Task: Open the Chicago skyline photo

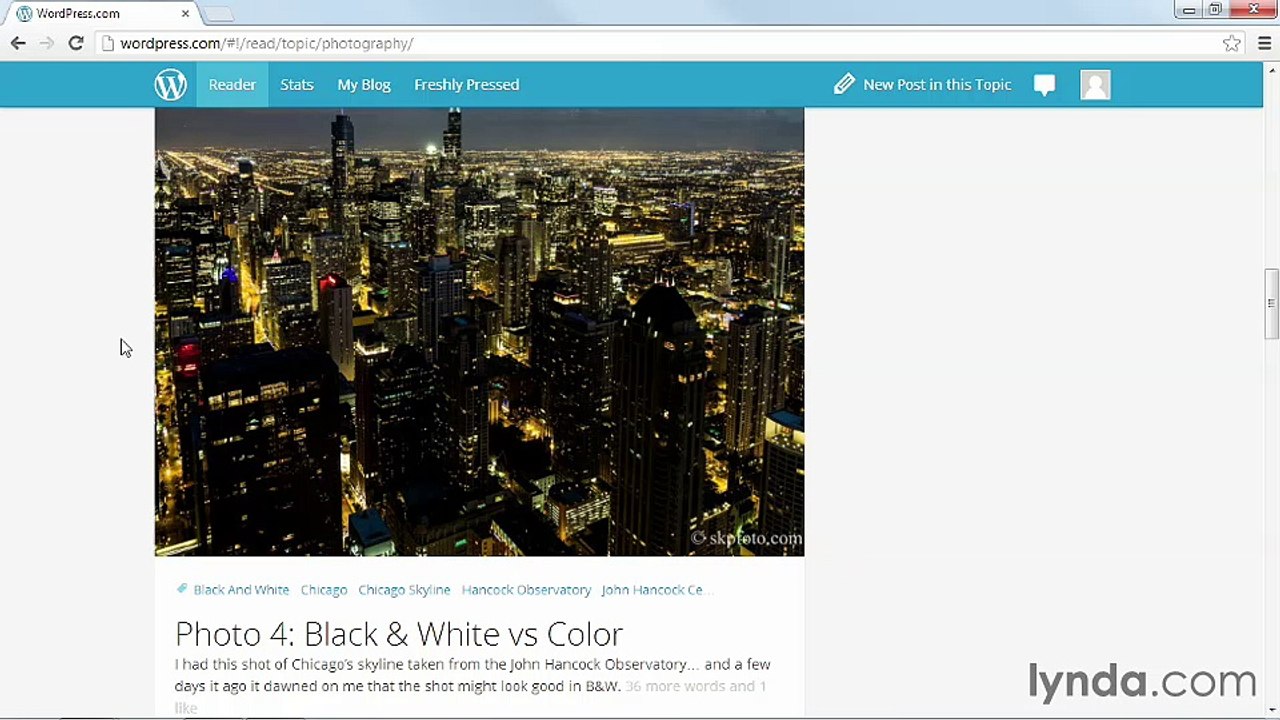Action: tap(479, 331)
